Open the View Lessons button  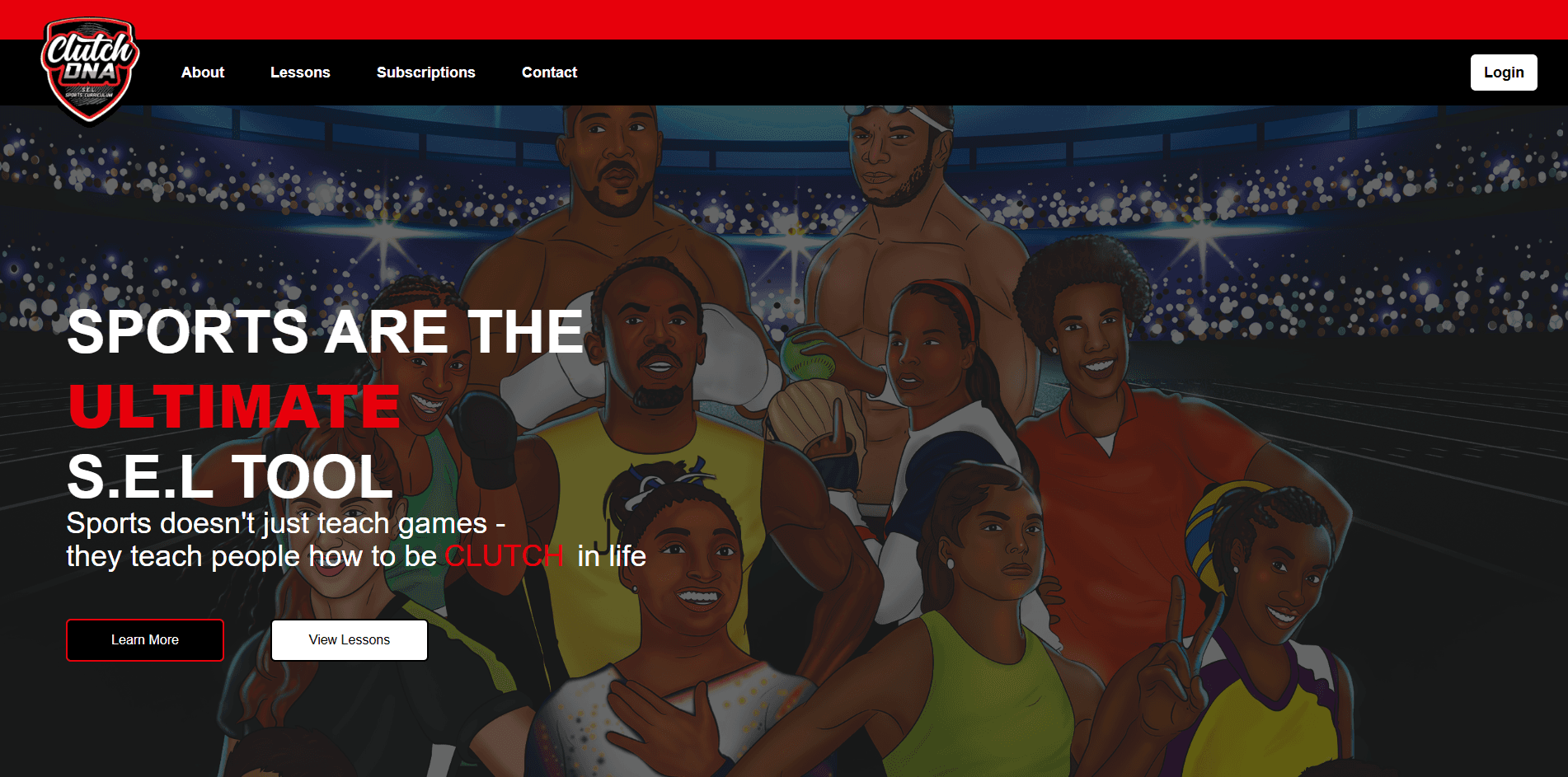click(350, 640)
